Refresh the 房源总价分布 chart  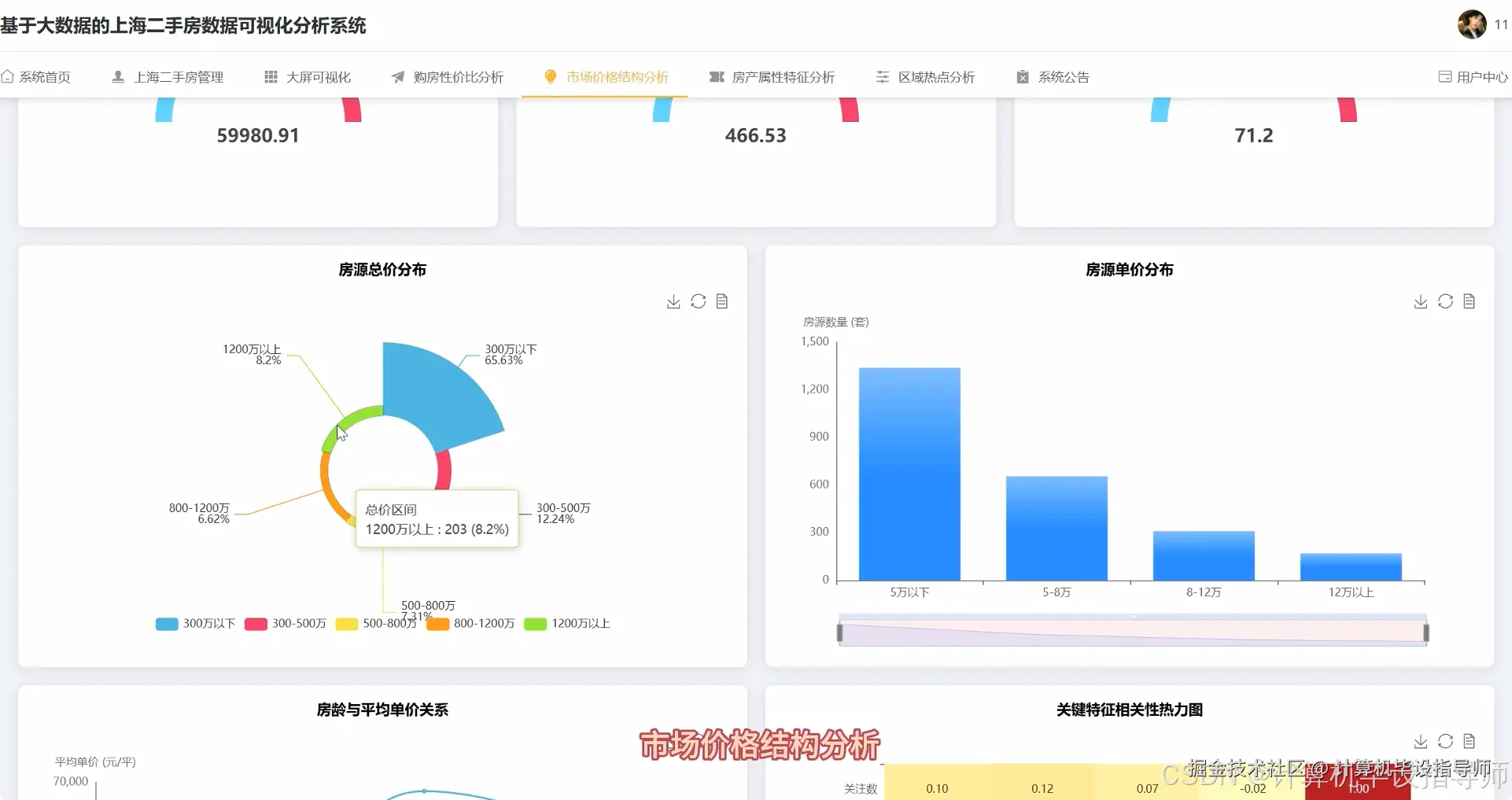click(x=699, y=301)
